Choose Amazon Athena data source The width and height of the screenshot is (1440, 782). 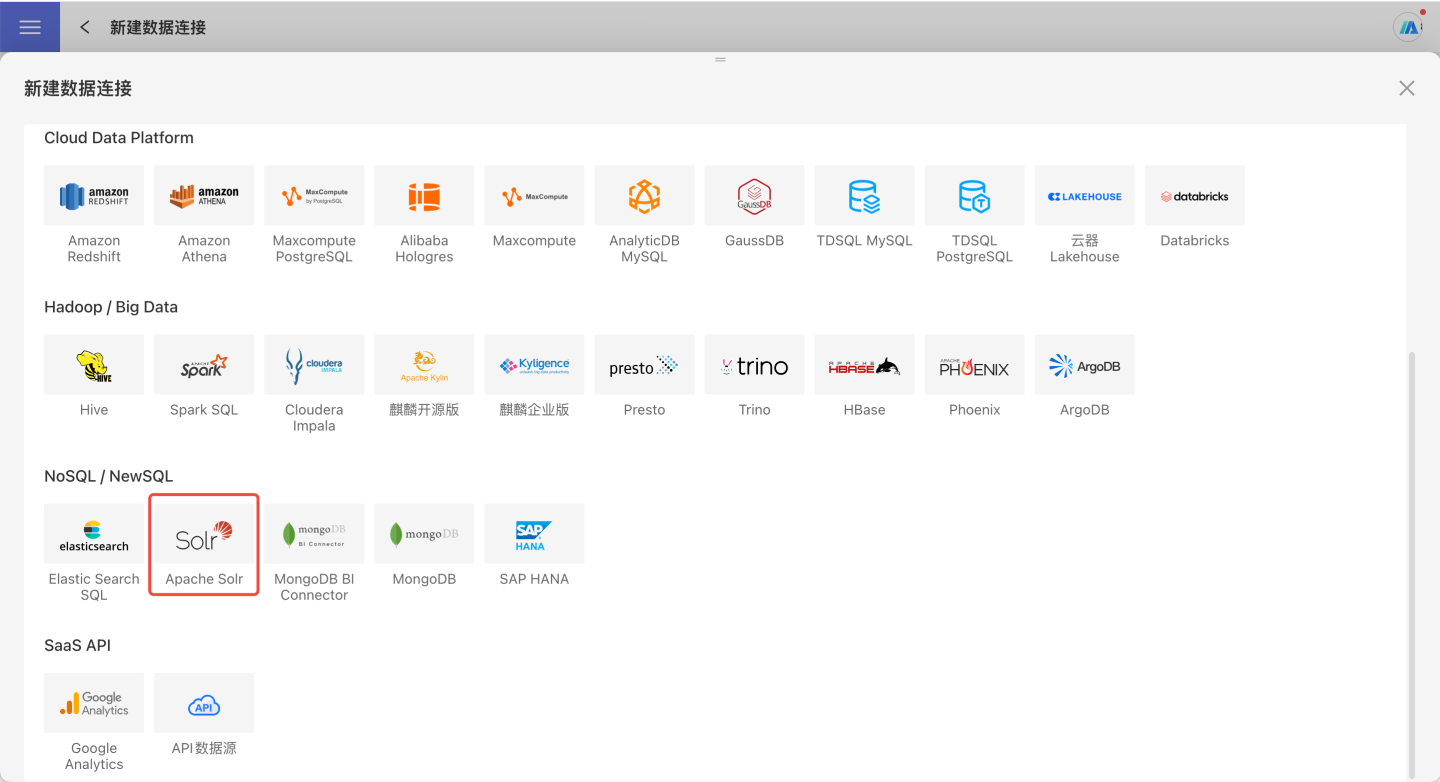click(204, 196)
